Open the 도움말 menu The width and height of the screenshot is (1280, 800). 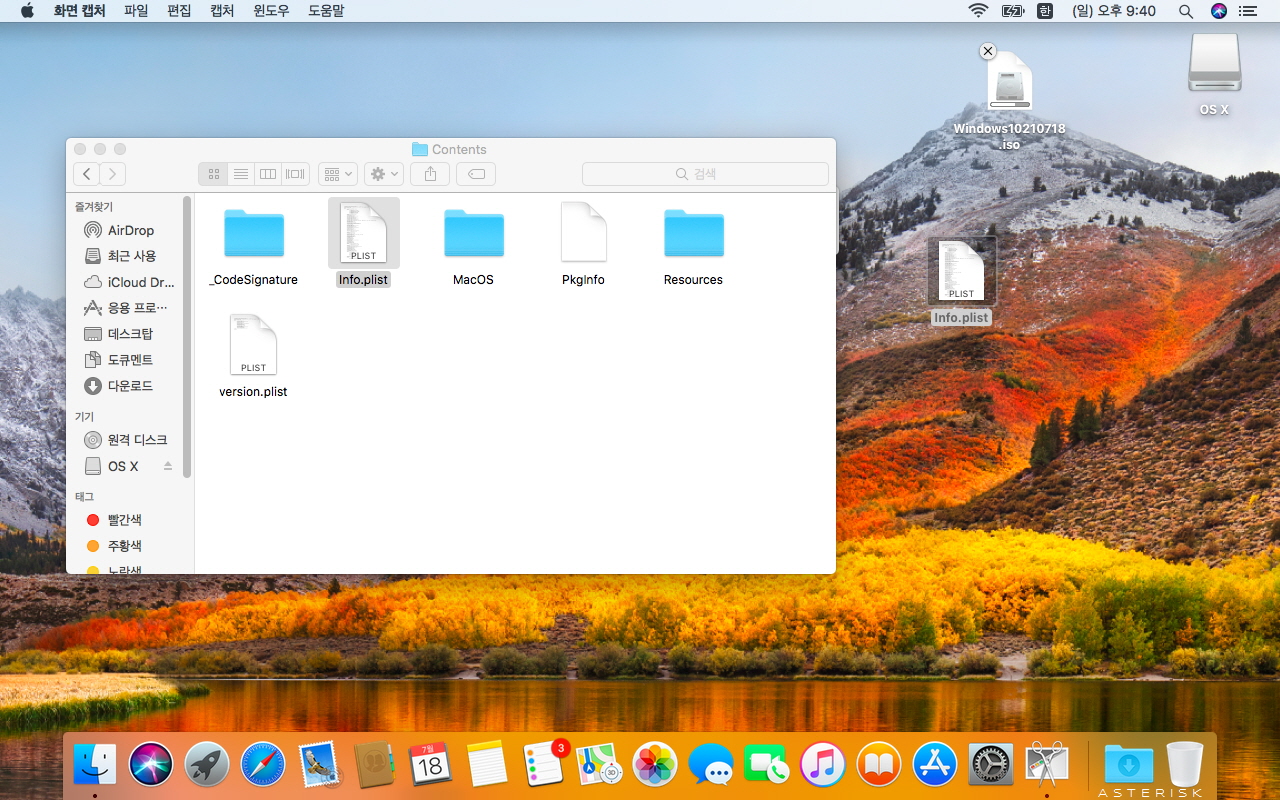(x=326, y=11)
